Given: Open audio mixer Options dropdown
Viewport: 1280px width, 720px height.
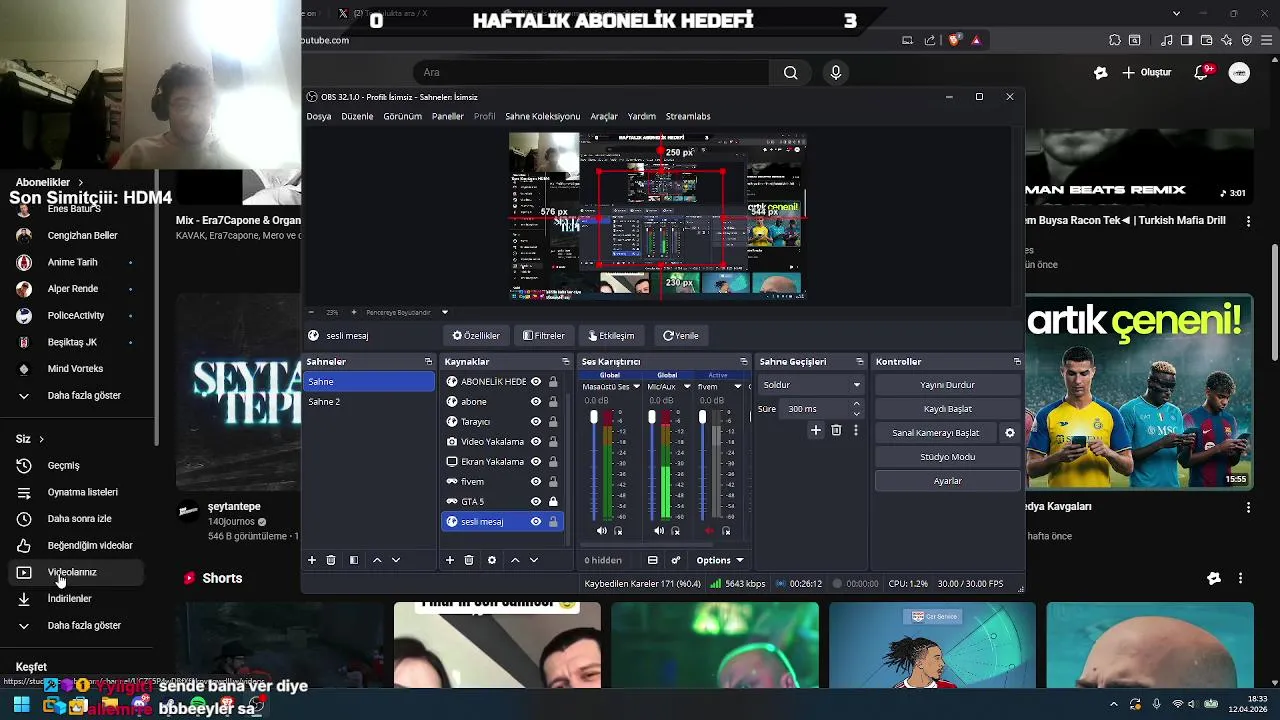Looking at the screenshot, I should [720, 560].
